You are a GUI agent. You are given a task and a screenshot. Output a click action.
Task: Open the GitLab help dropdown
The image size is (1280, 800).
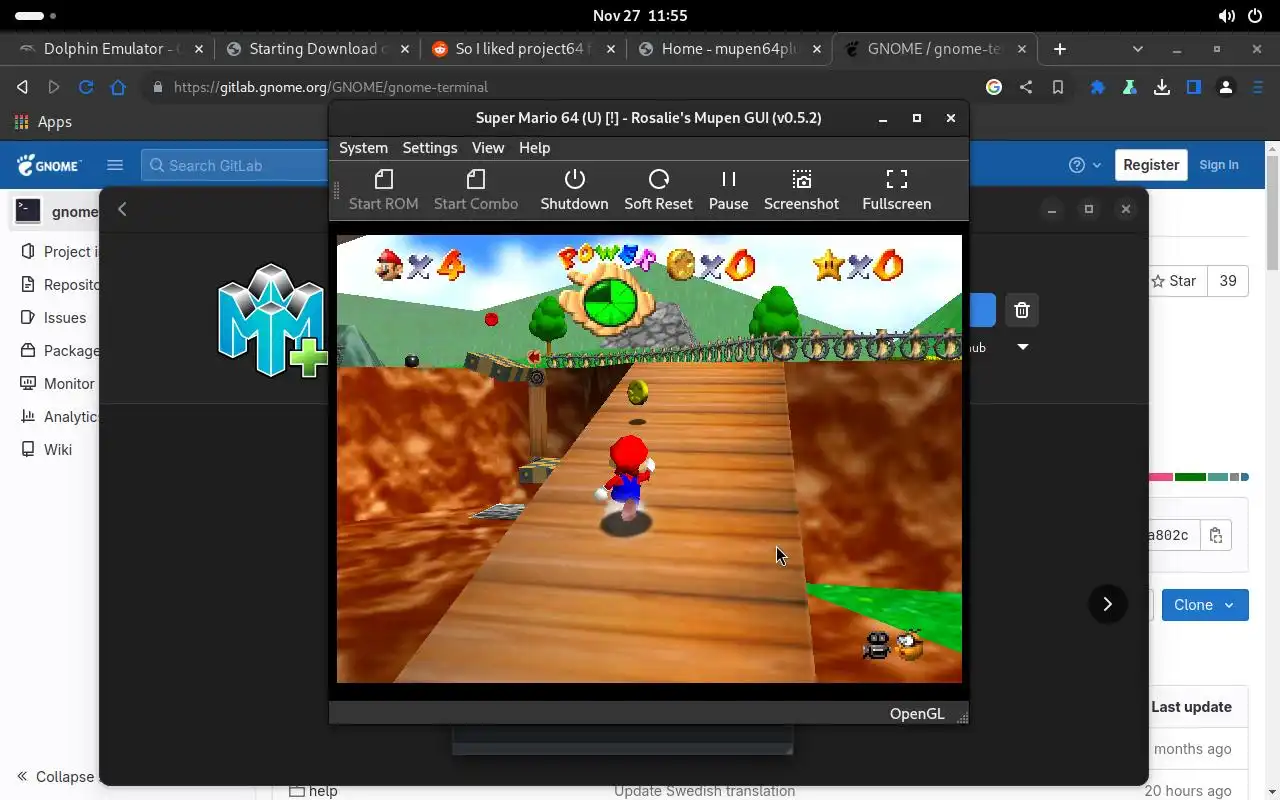1084,165
